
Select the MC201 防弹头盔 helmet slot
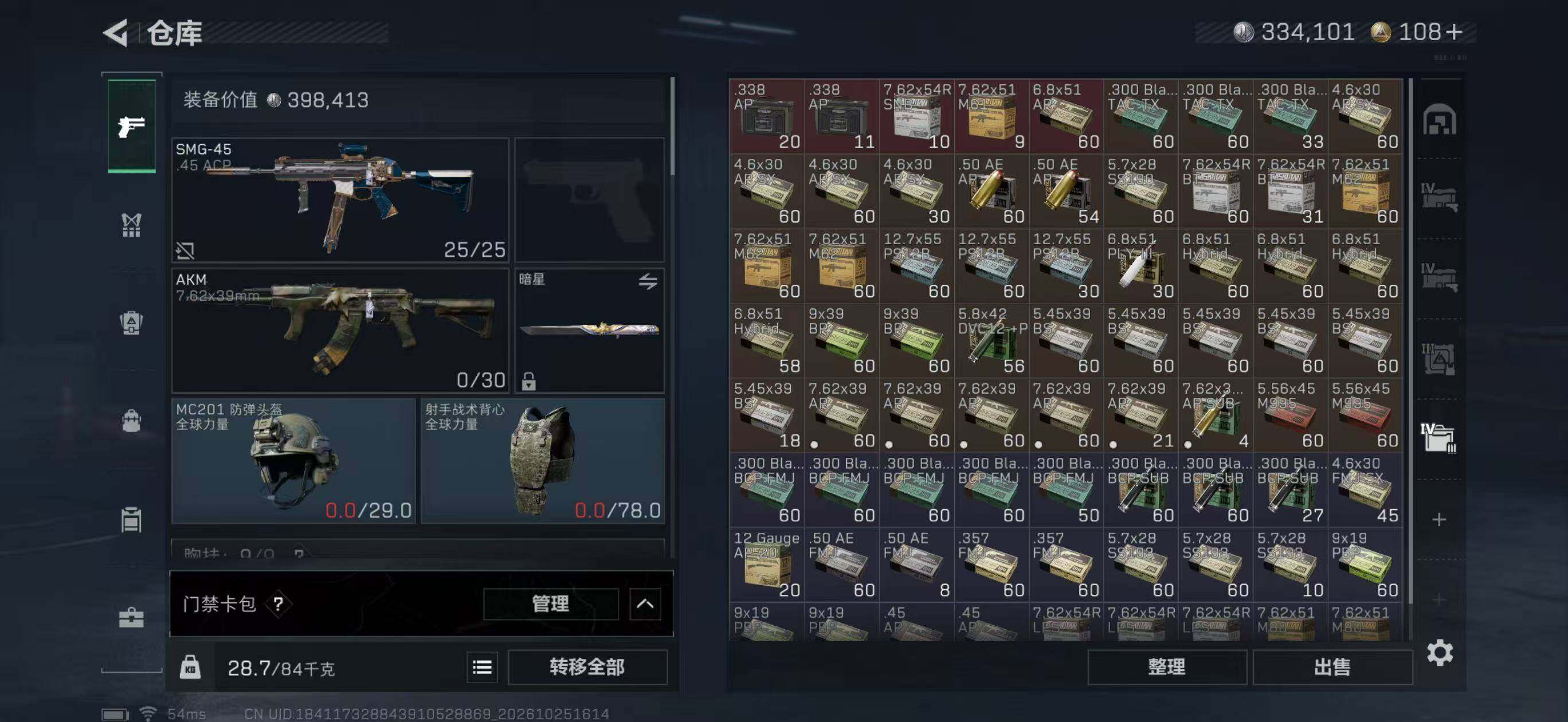(x=293, y=461)
